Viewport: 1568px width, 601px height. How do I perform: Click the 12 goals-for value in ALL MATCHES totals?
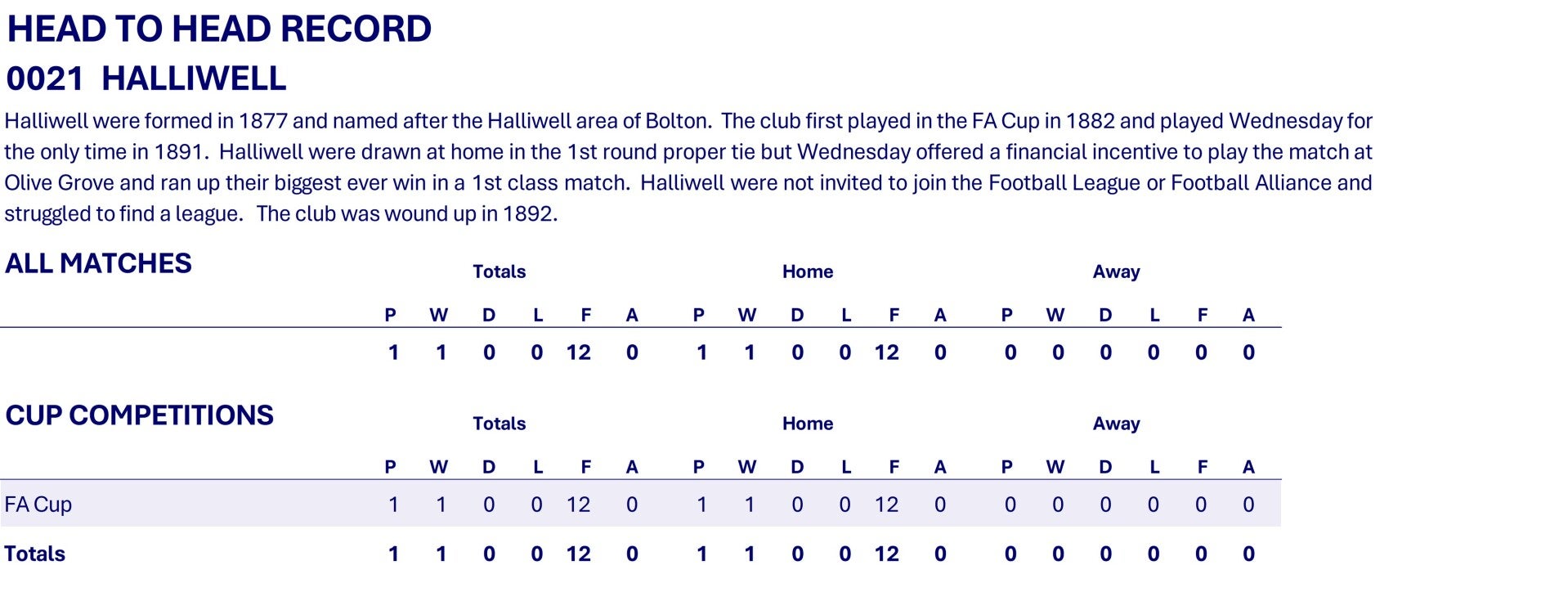[x=578, y=352]
